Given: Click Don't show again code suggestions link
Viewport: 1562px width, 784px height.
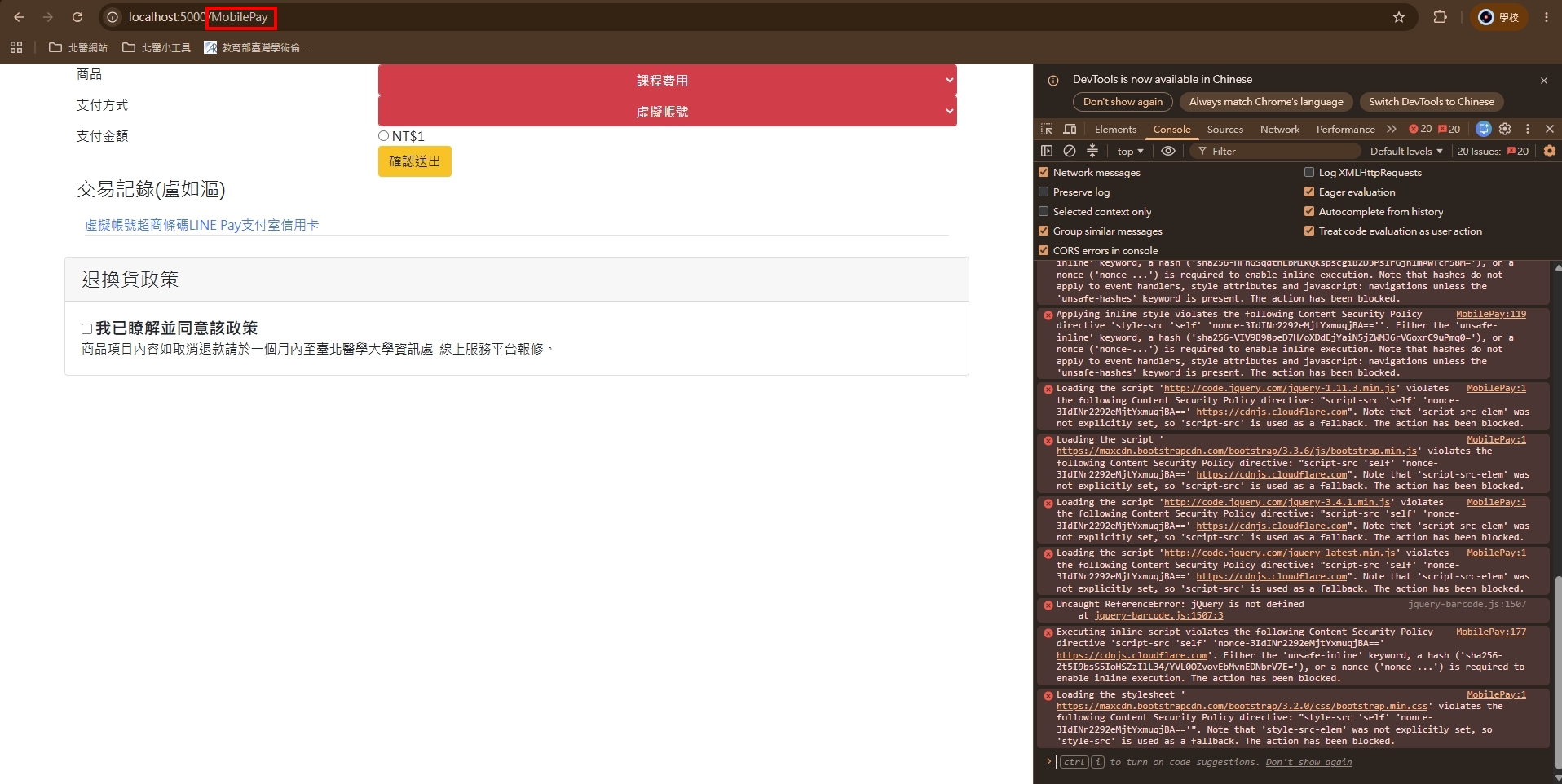Looking at the screenshot, I should [x=1308, y=762].
